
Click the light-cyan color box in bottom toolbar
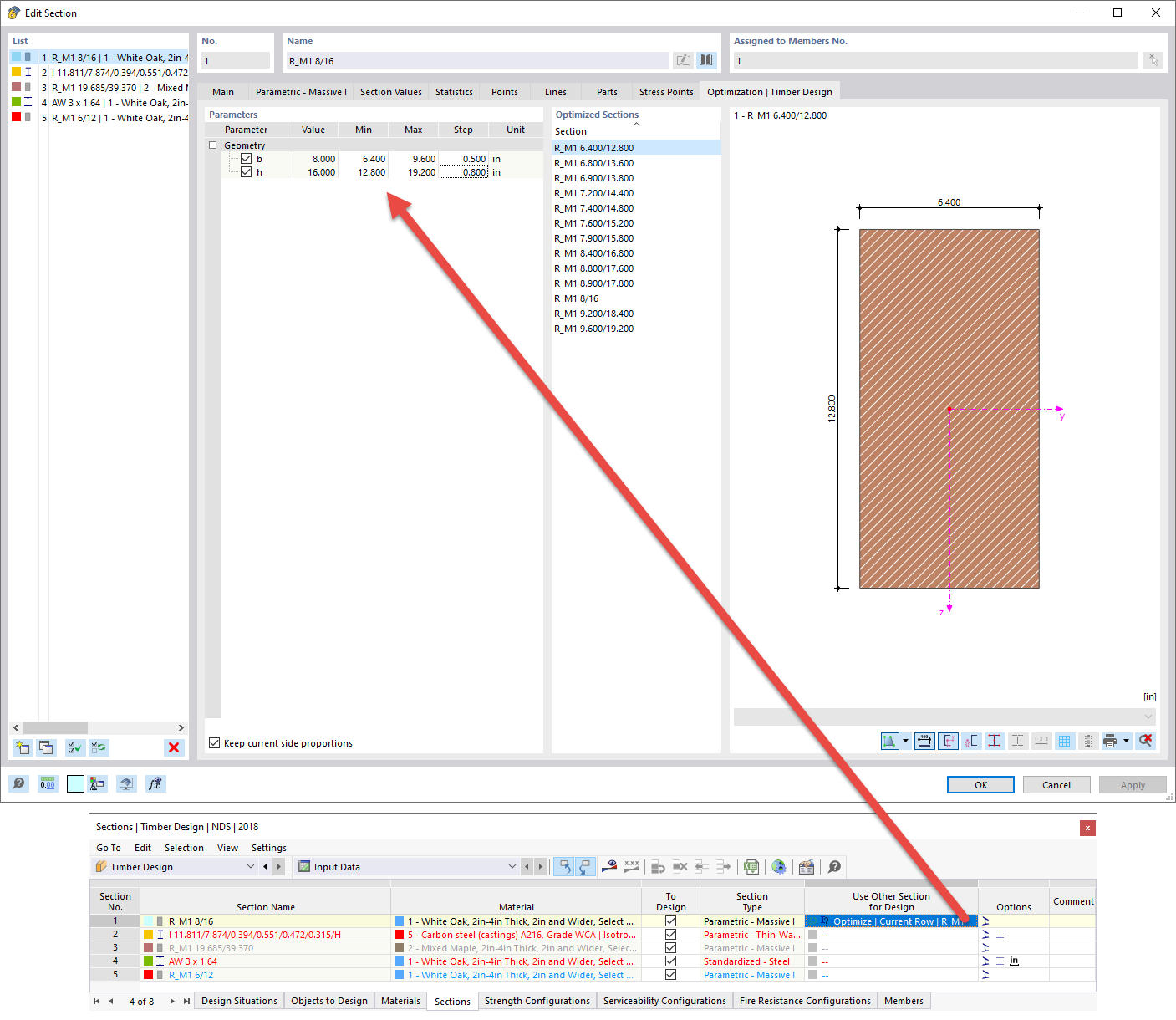[x=75, y=783]
